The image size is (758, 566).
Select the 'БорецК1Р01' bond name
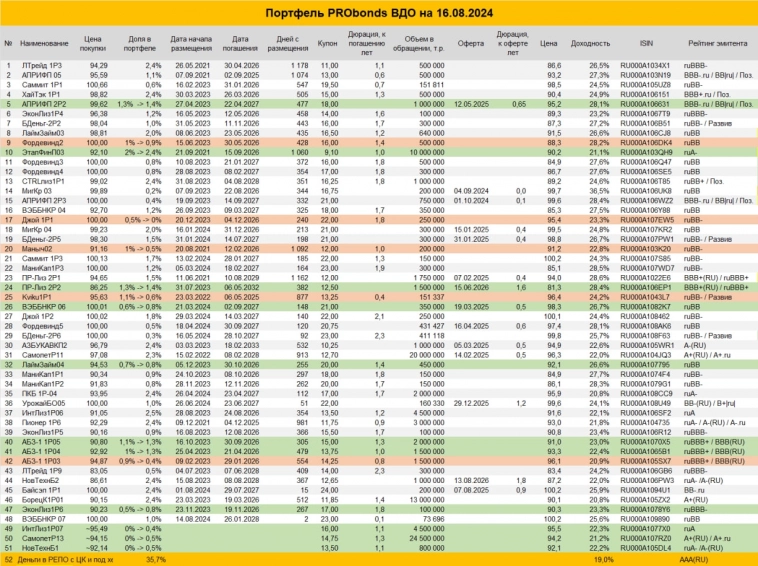point(43,500)
